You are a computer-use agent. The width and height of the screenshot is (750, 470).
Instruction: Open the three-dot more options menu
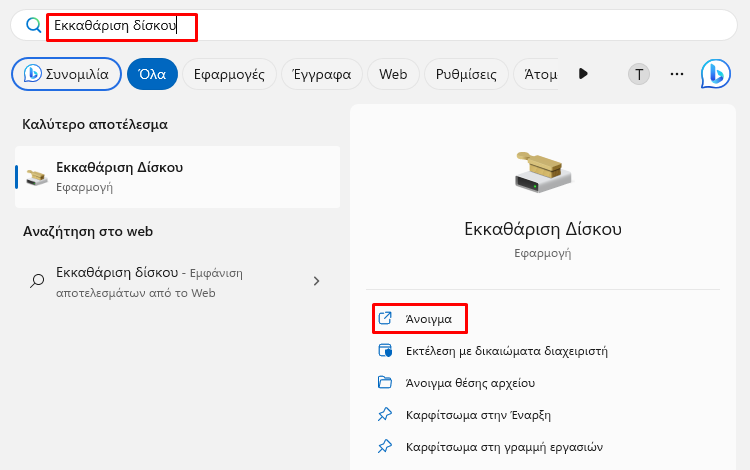[677, 74]
